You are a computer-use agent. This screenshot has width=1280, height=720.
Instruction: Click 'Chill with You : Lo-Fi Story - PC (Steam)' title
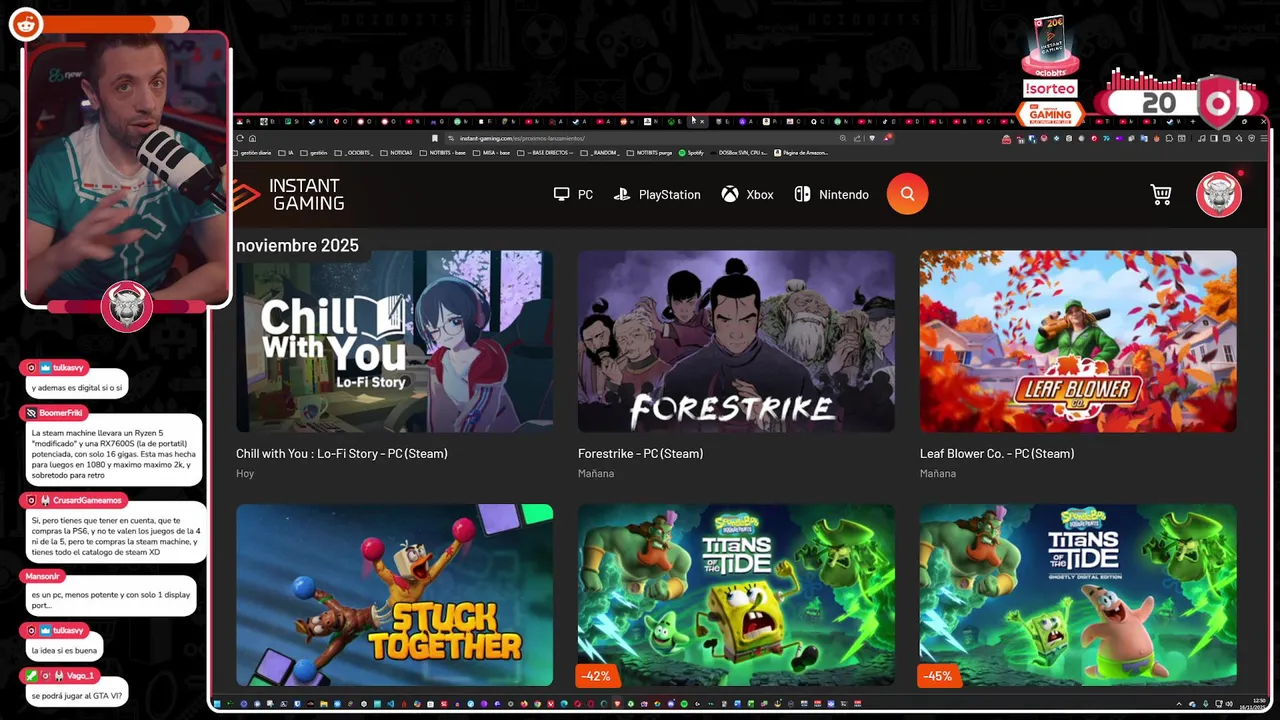(342, 453)
